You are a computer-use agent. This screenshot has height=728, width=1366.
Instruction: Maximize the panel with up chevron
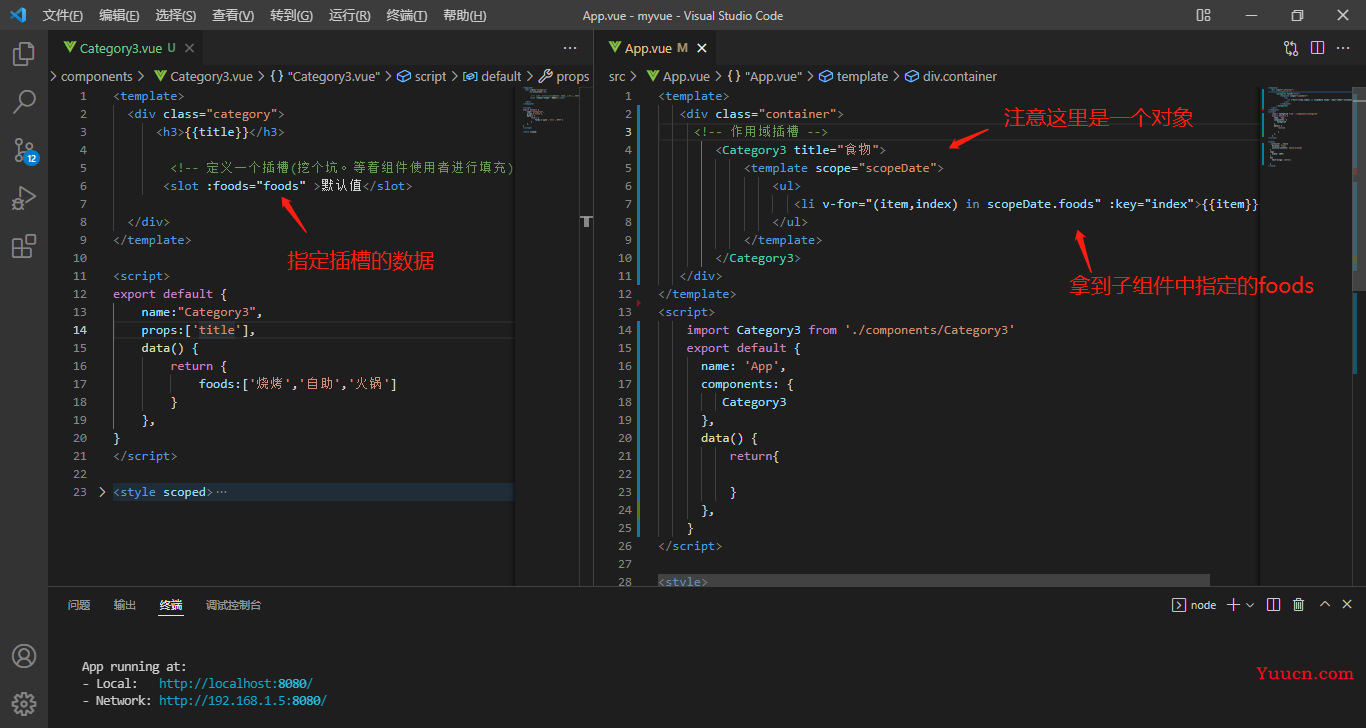click(x=1325, y=605)
